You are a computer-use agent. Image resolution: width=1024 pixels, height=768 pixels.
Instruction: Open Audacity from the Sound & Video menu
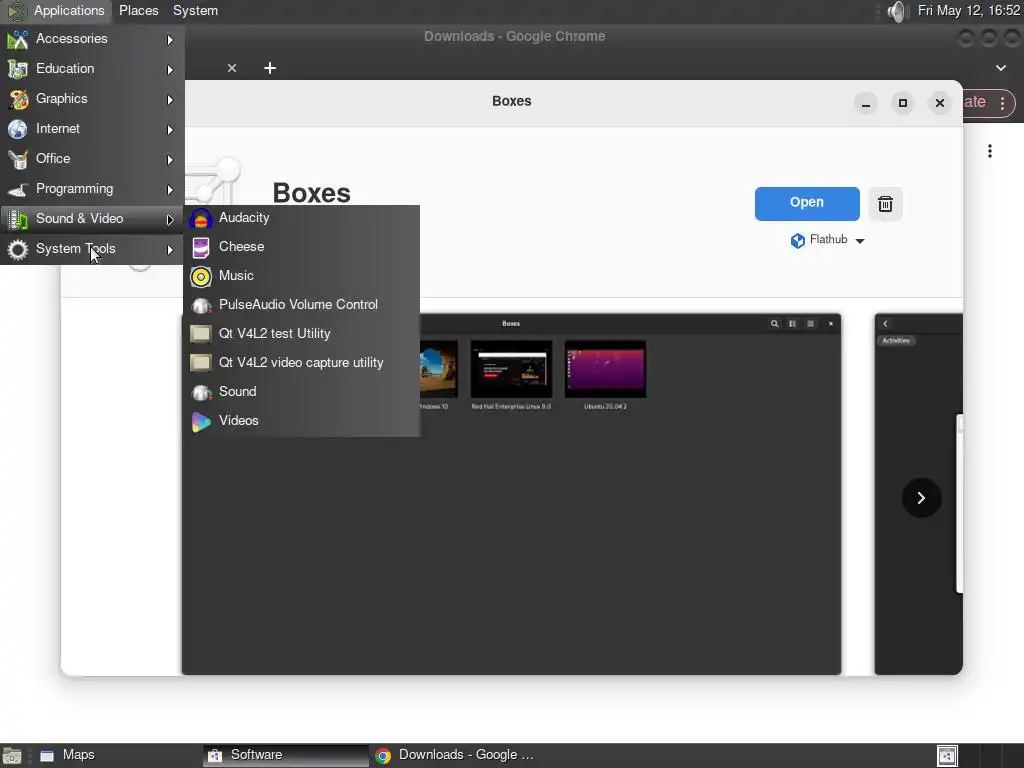pos(302,218)
